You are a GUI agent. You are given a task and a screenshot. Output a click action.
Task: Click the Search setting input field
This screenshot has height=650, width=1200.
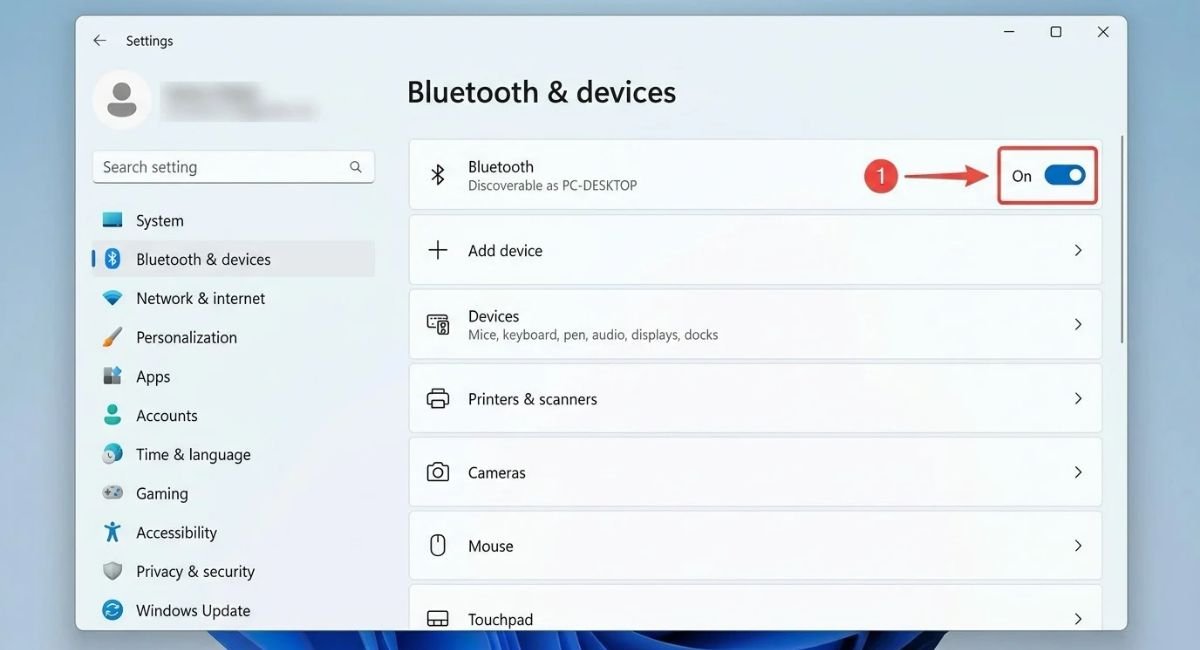(233, 167)
